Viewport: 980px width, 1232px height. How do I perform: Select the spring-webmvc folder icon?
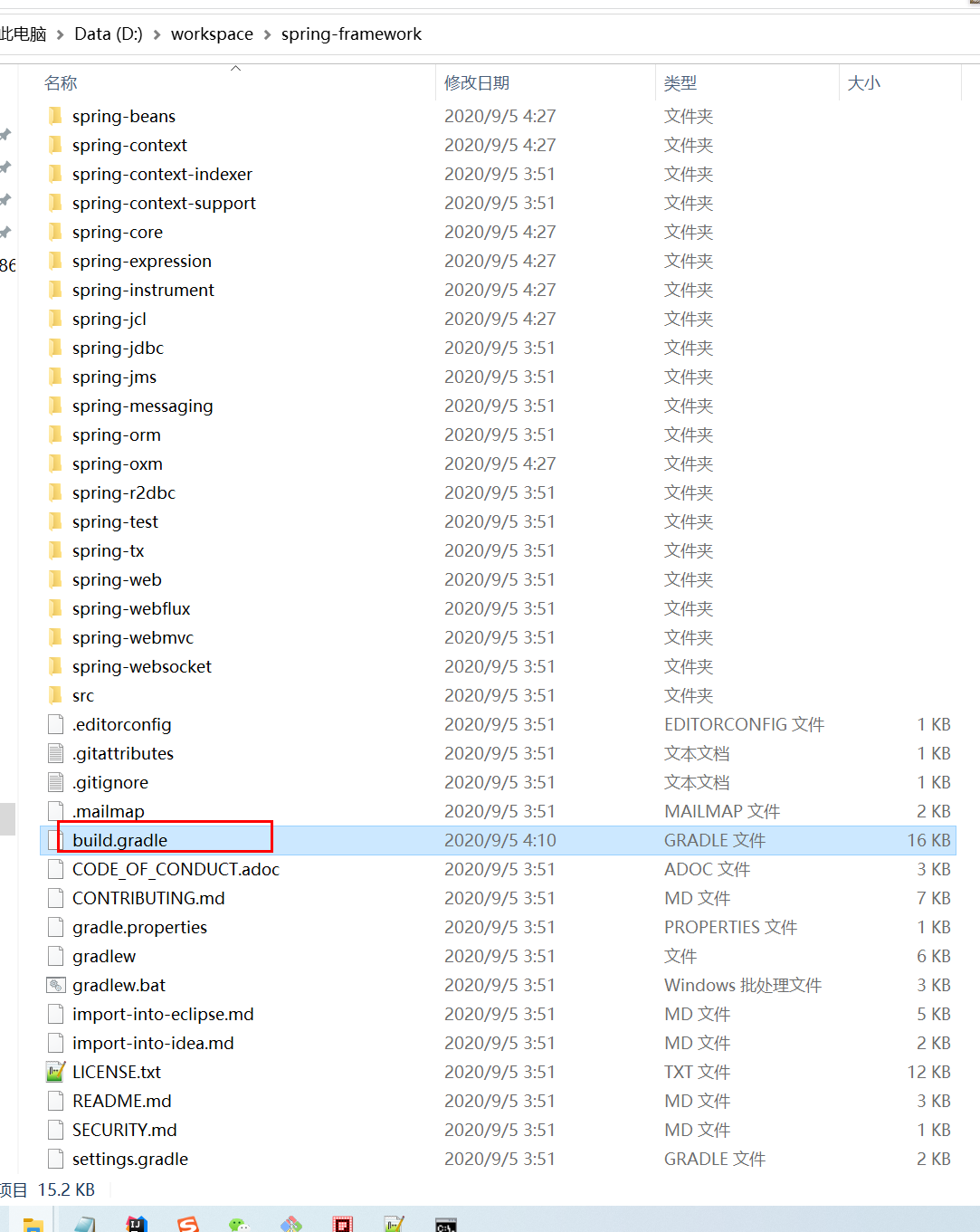click(55, 637)
